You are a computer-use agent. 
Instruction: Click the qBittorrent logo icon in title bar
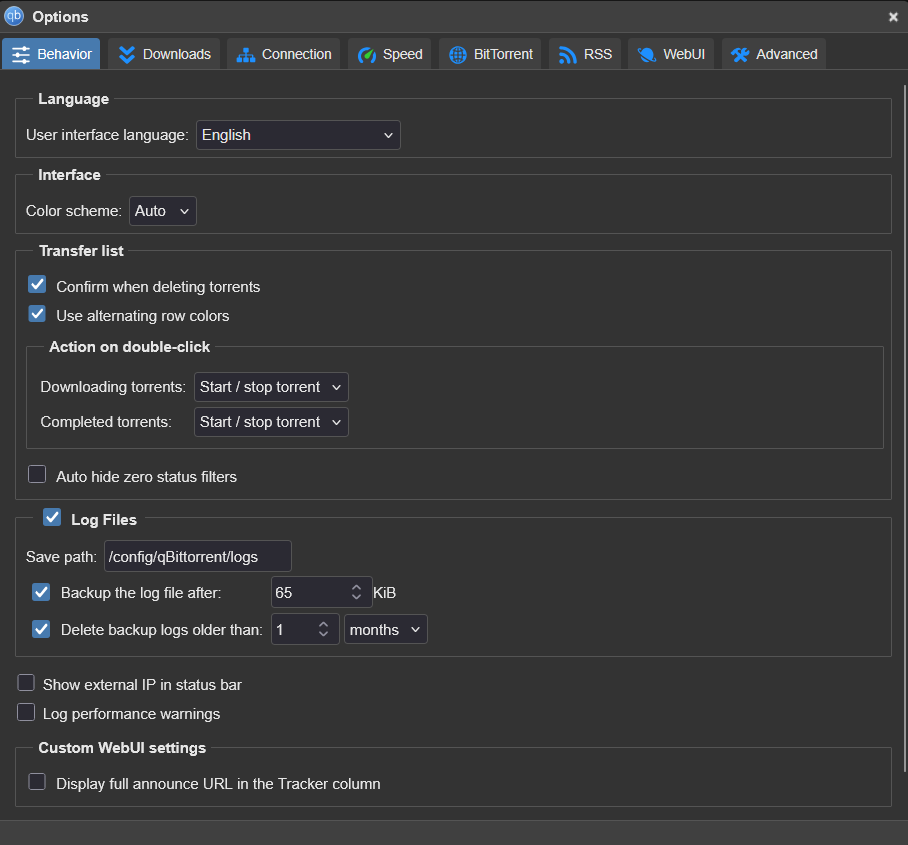click(14, 16)
